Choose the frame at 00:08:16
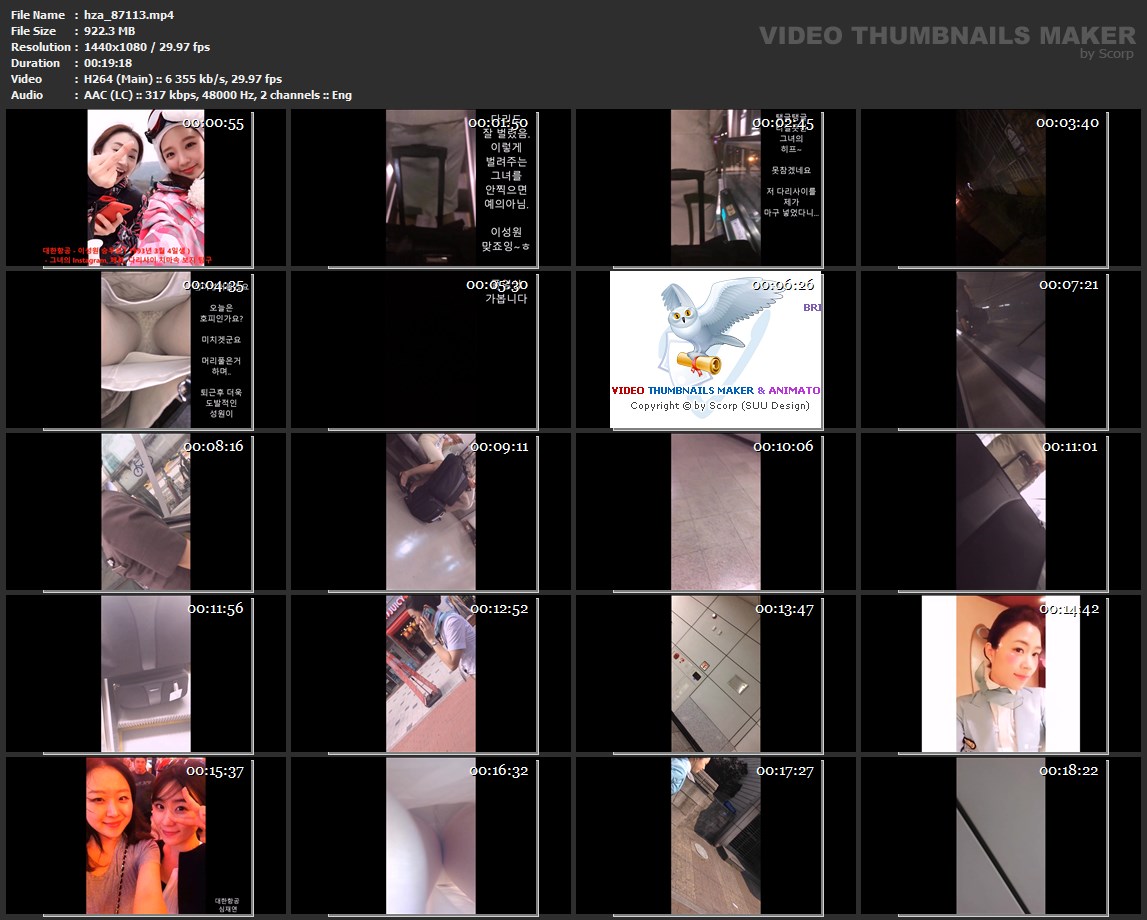Screen dimensions: 1147x920 (x=146, y=512)
